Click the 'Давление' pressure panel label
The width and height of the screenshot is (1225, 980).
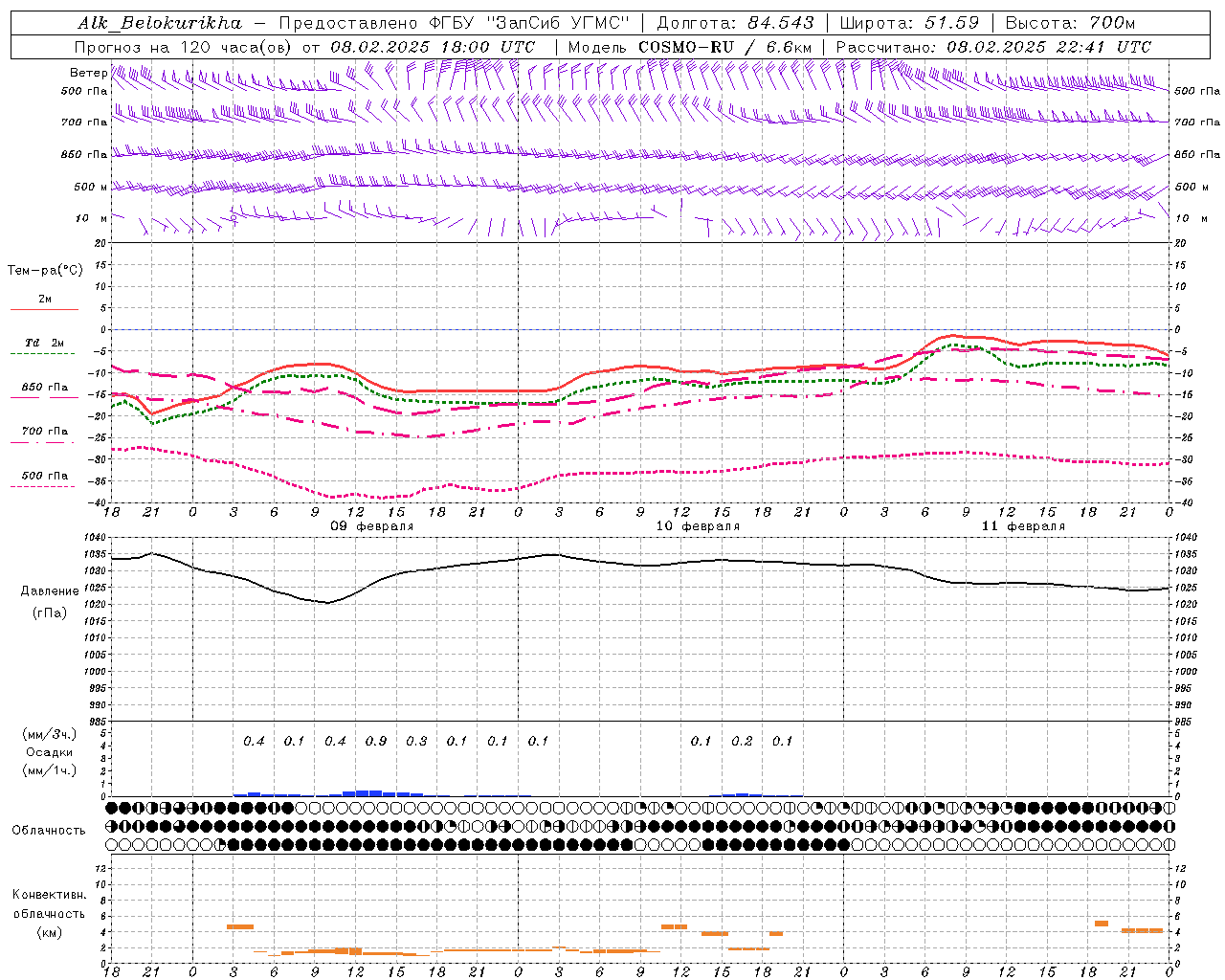point(50,591)
